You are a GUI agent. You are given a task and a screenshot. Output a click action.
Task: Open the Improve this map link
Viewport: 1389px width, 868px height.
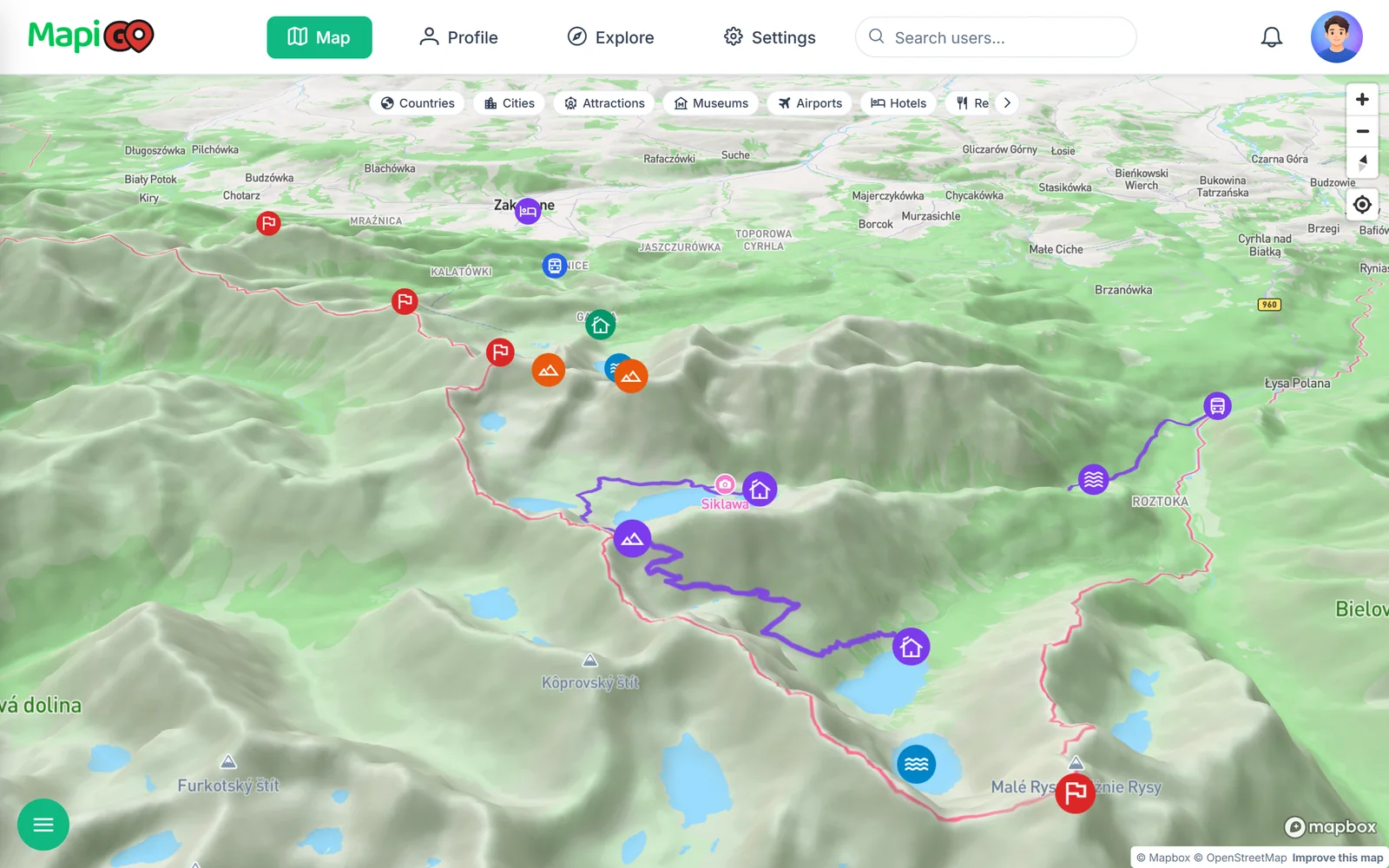pyautogui.click(x=1337, y=858)
